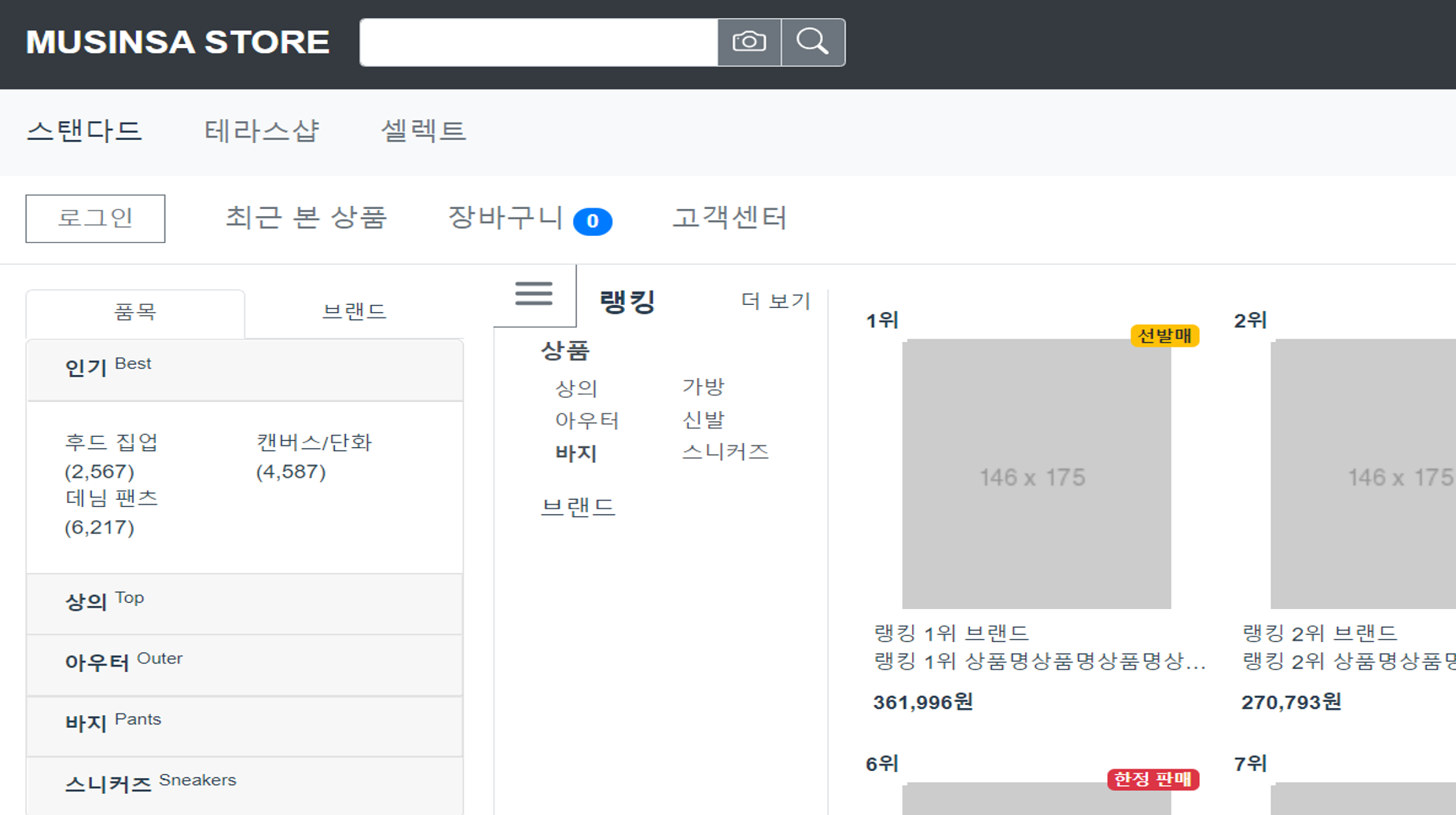Viewport: 1456px width, 815px height.
Task: Select 가방 in ranking filter
Action: 703,387
